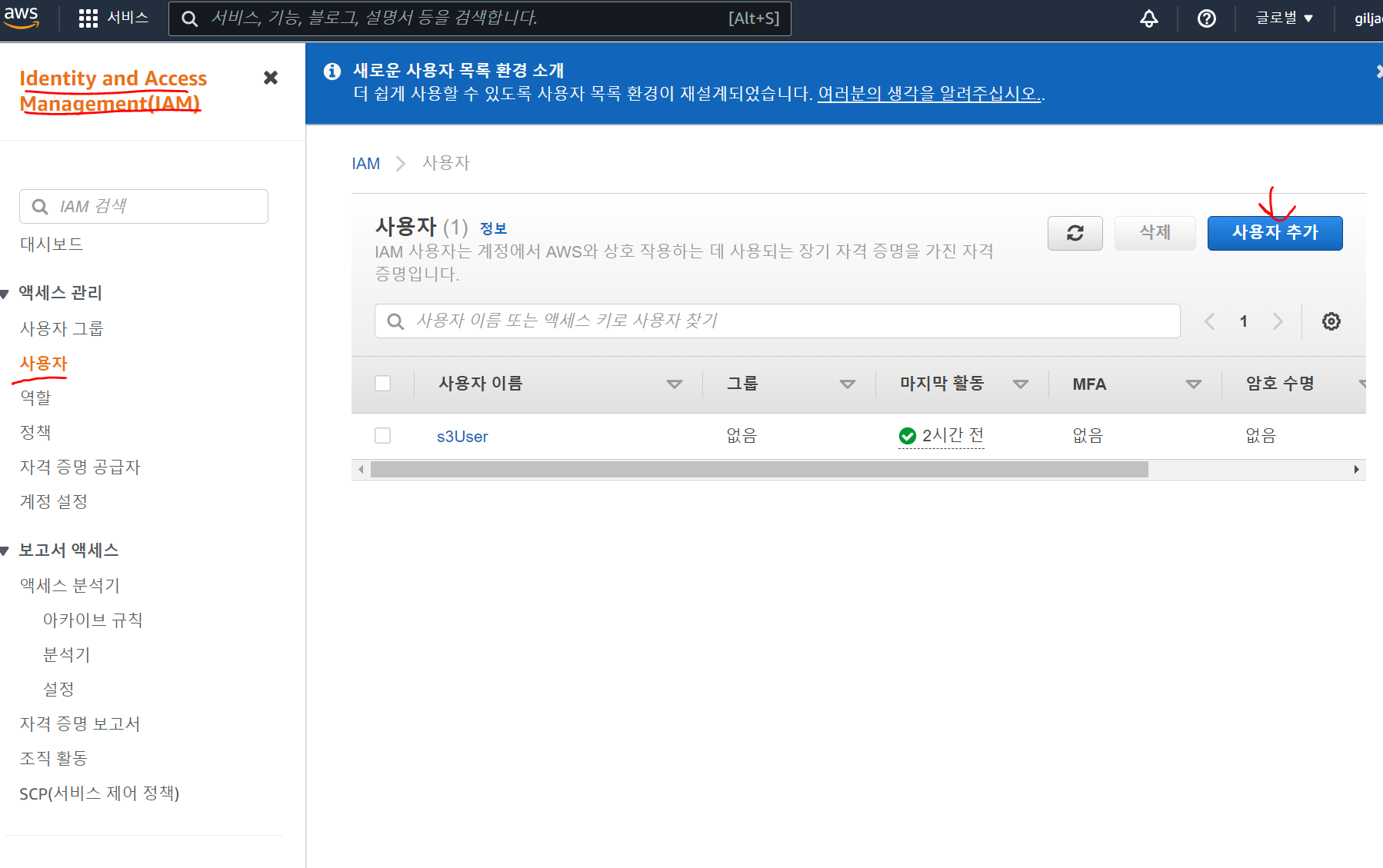Open 분석기 sub-item in sidebar
This screenshot has height=868, width=1383.
click(67, 654)
